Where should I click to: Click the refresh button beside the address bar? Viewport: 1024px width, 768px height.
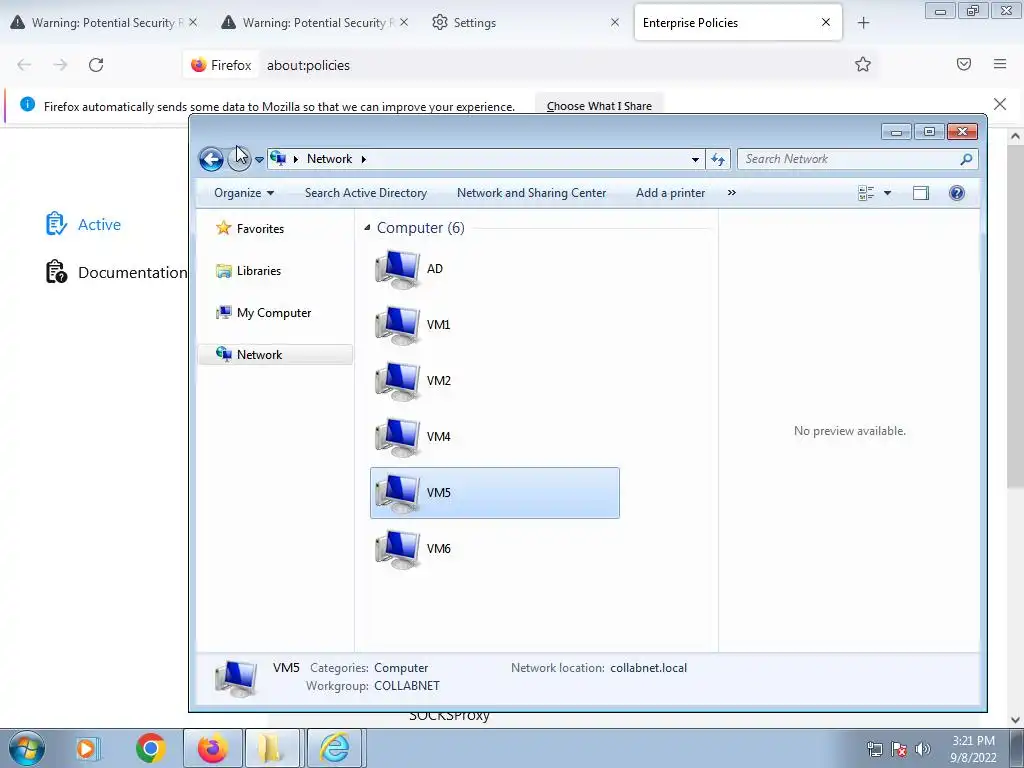click(718, 159)
